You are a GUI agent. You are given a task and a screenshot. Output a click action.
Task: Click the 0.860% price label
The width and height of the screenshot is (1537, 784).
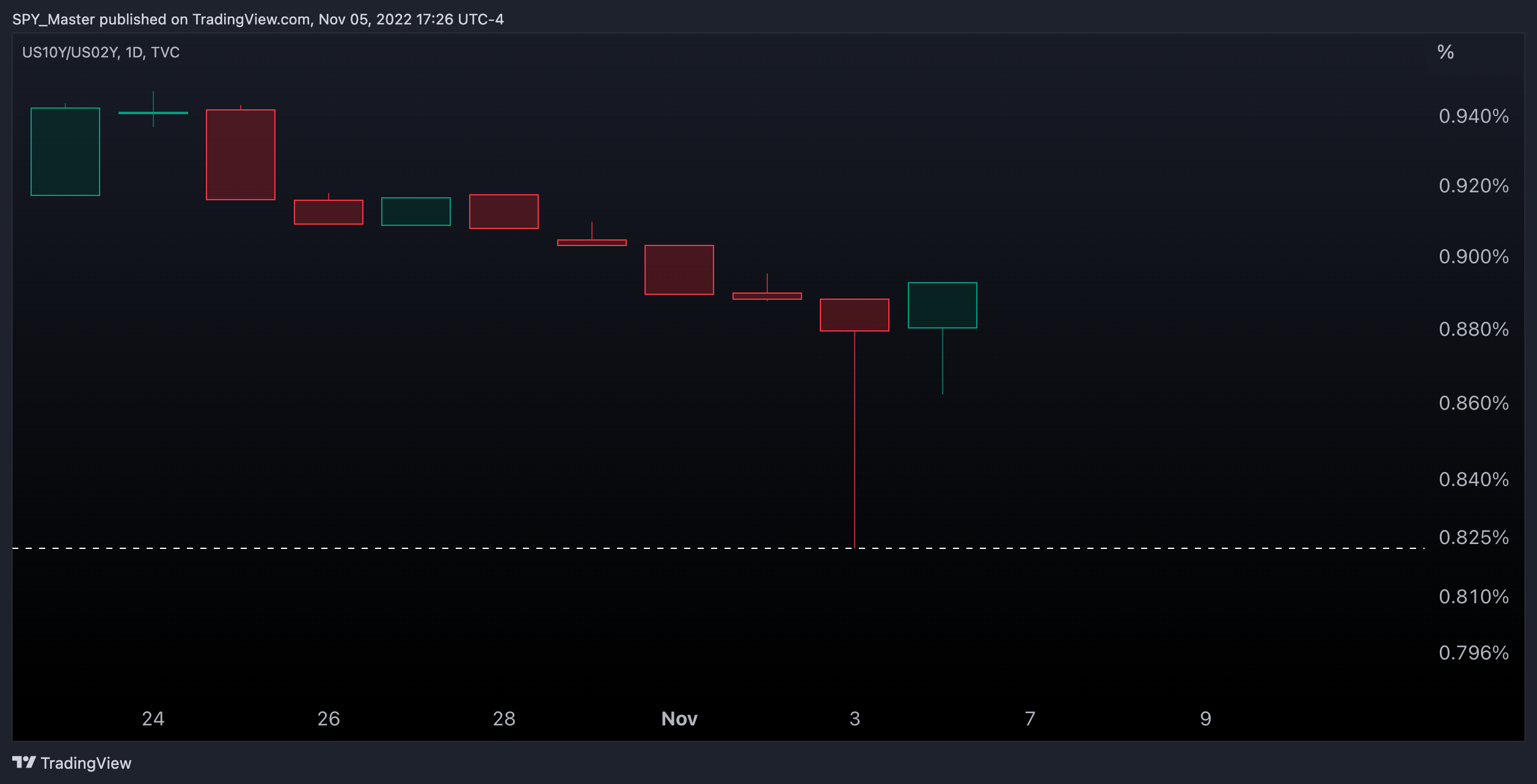(x=1473, y=403)
